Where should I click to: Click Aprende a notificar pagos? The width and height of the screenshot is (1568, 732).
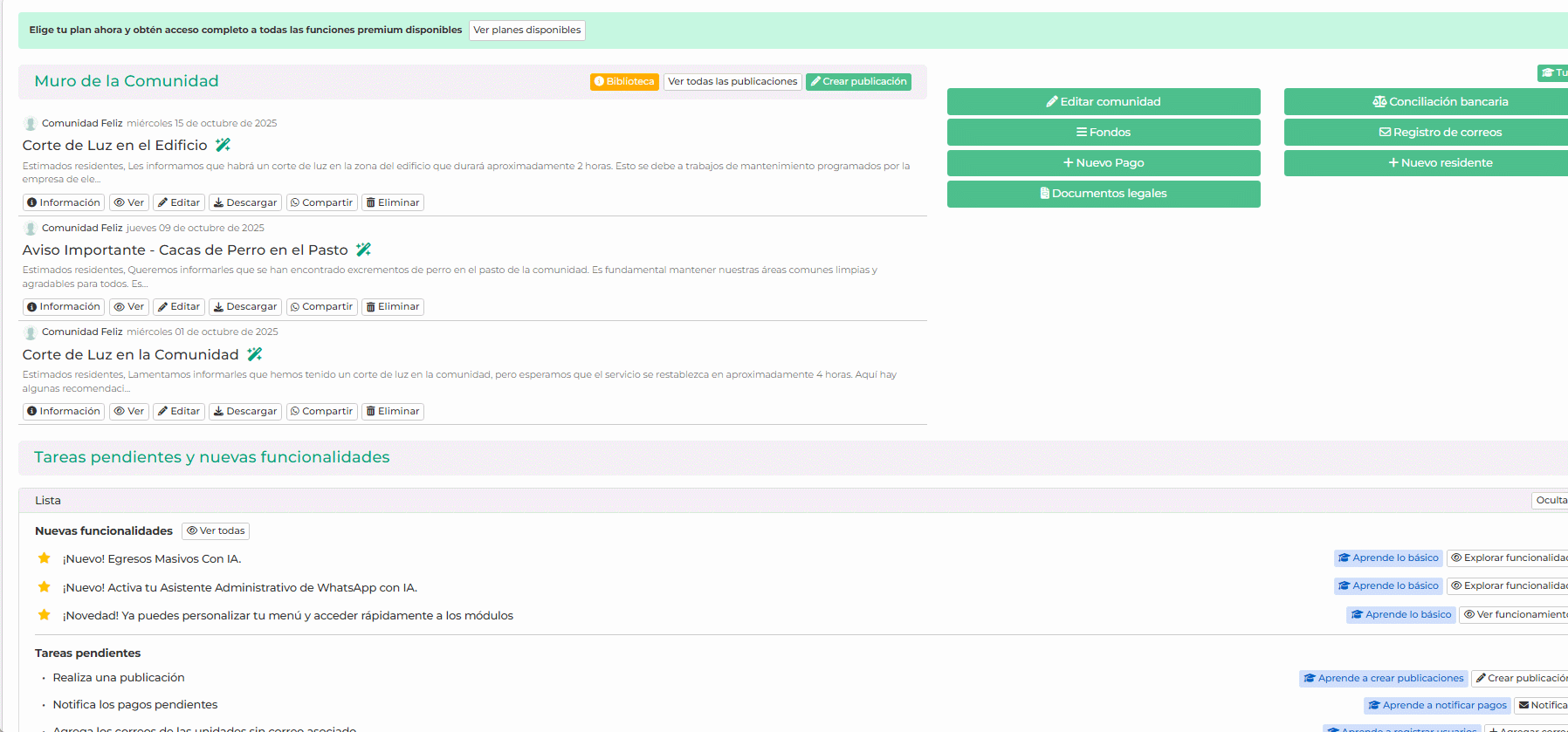[1438, 705]
